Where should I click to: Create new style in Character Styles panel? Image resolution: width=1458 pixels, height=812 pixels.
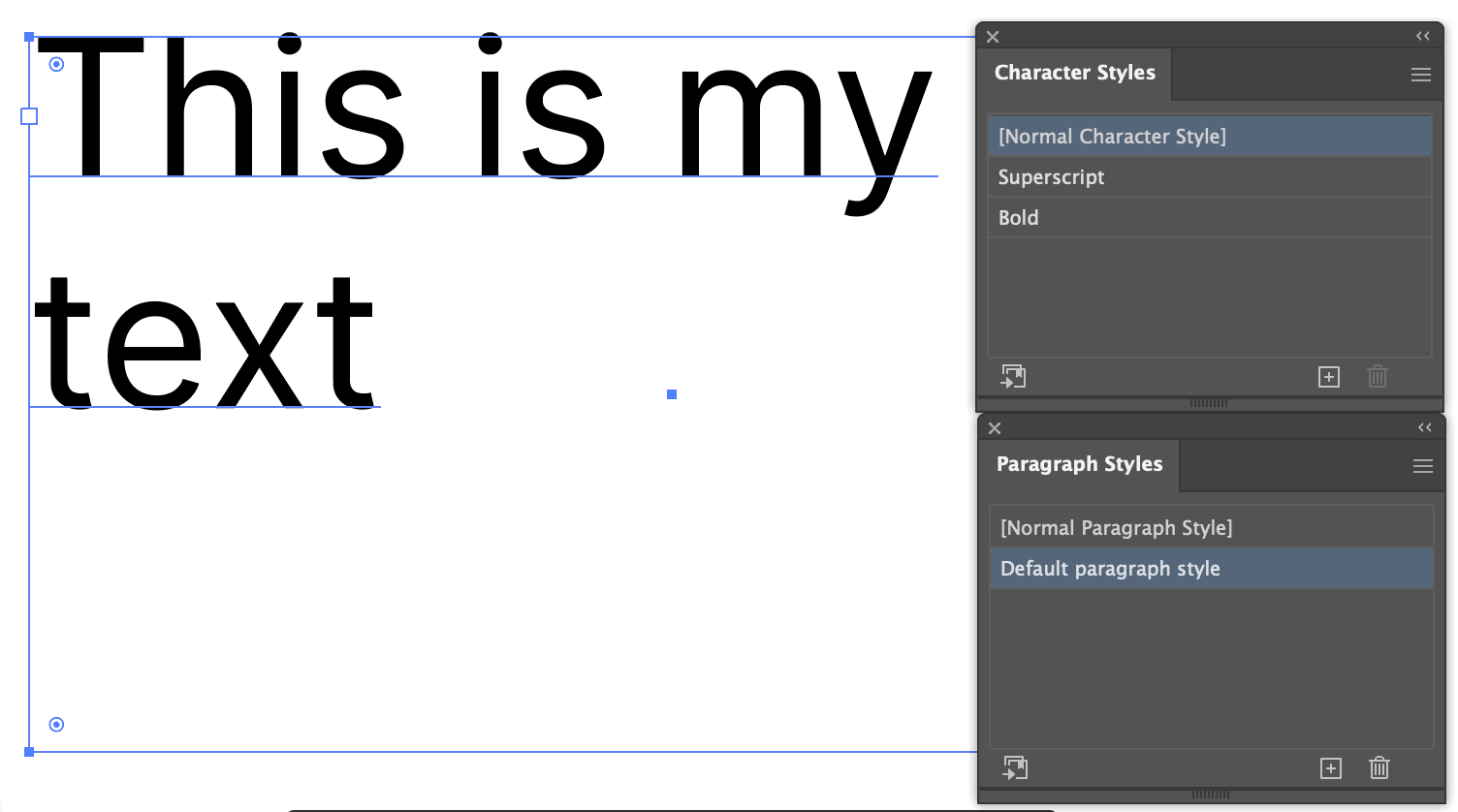click(1329, 377)
